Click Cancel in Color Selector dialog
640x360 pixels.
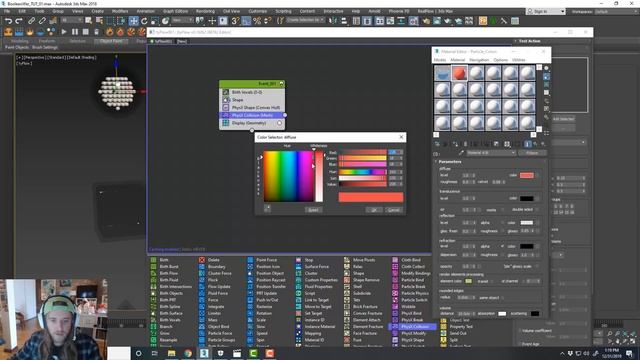[x=394, y=210]
